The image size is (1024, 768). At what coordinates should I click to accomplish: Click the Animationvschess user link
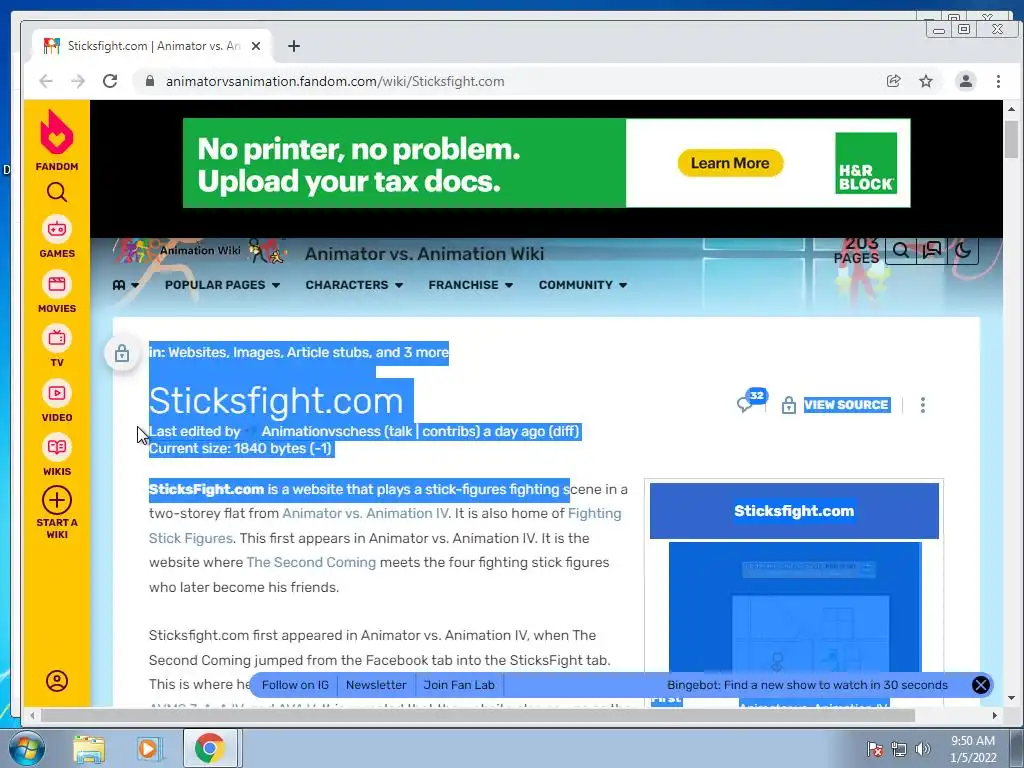click(x=321, y=432)
